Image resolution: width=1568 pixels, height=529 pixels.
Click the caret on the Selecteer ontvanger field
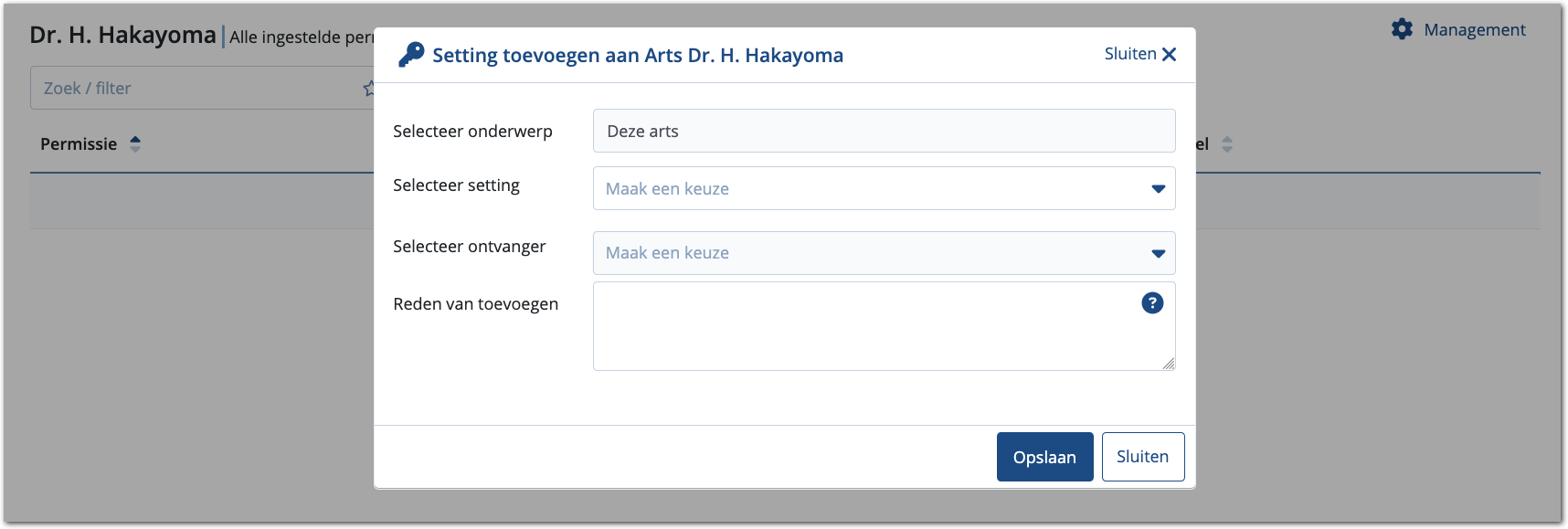(1158, 254)
